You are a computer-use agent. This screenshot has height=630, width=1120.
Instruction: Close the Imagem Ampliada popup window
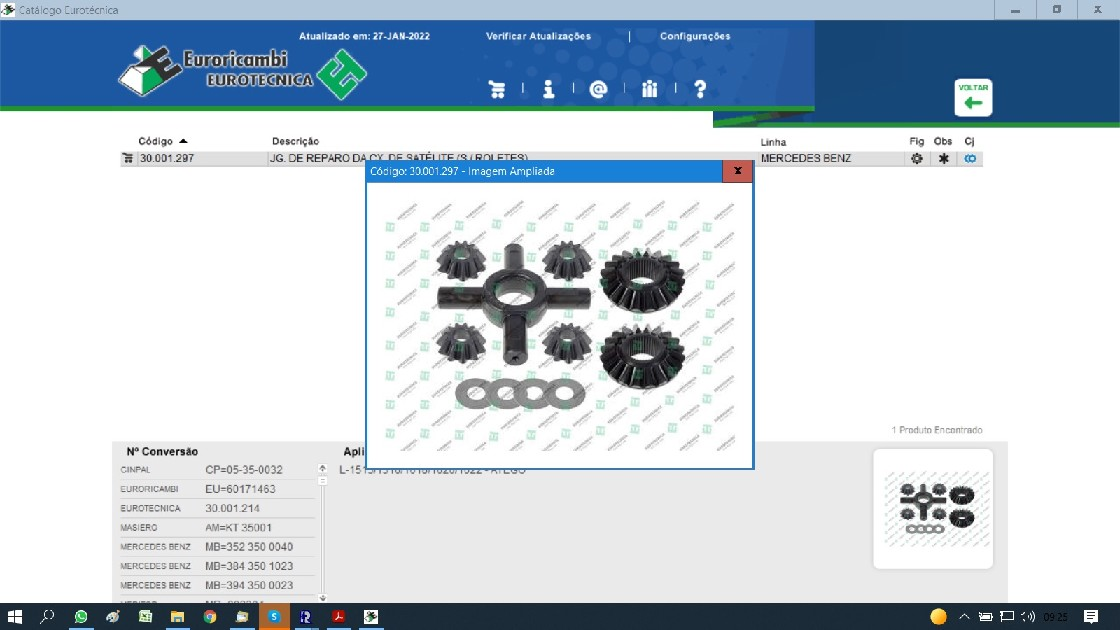737,171
